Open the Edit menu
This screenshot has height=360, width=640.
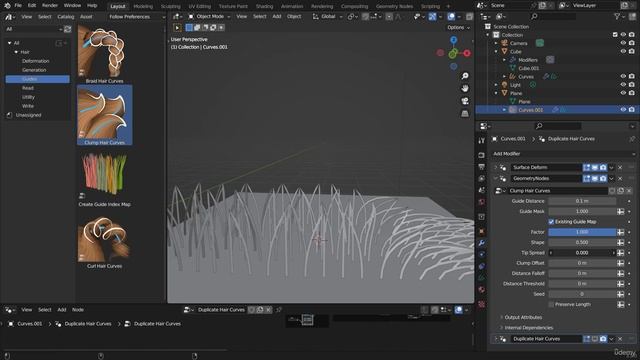pyautogui.click(x=32, y=6)
